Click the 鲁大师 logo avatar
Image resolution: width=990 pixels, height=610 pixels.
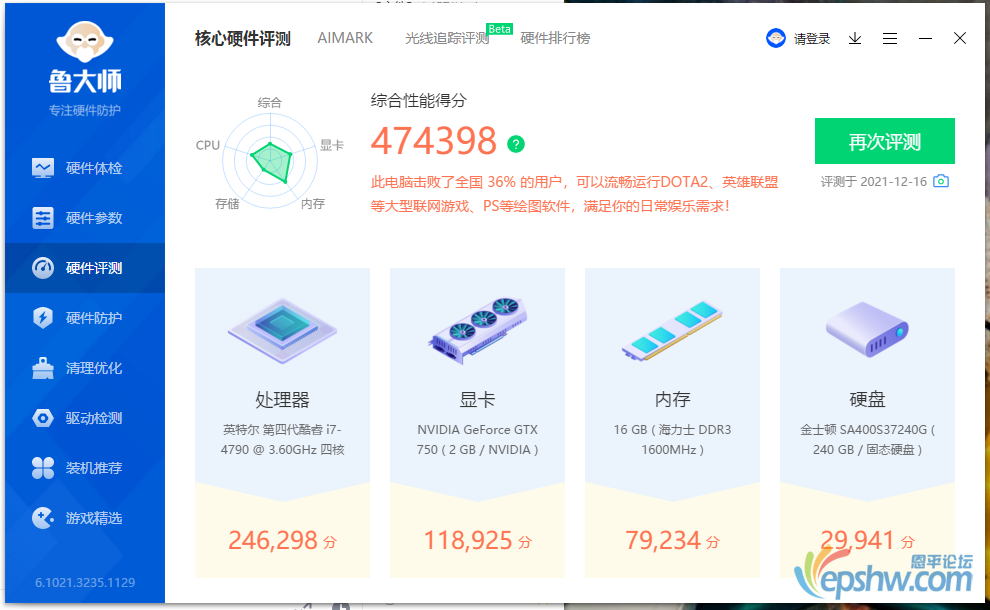85,41
